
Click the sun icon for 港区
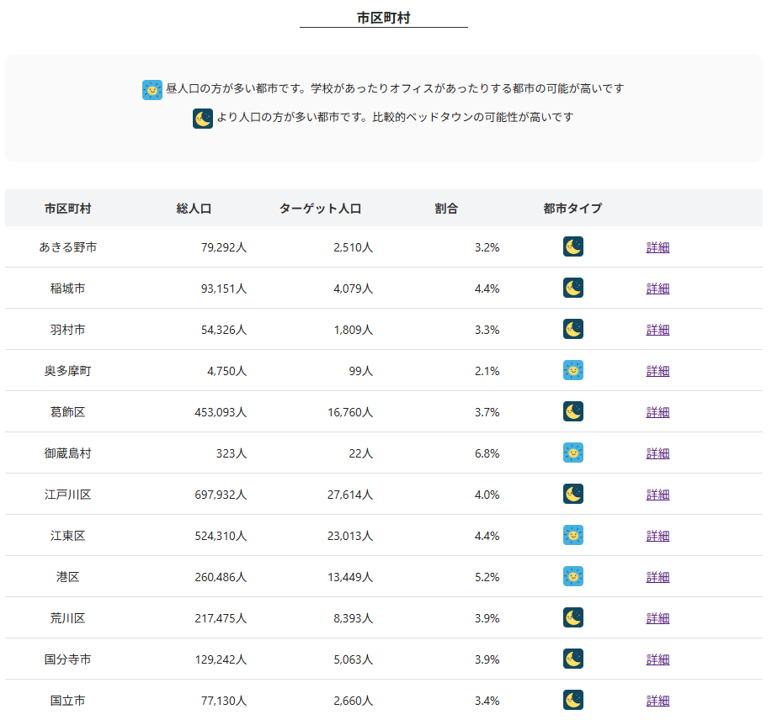[x=573, y=576]
